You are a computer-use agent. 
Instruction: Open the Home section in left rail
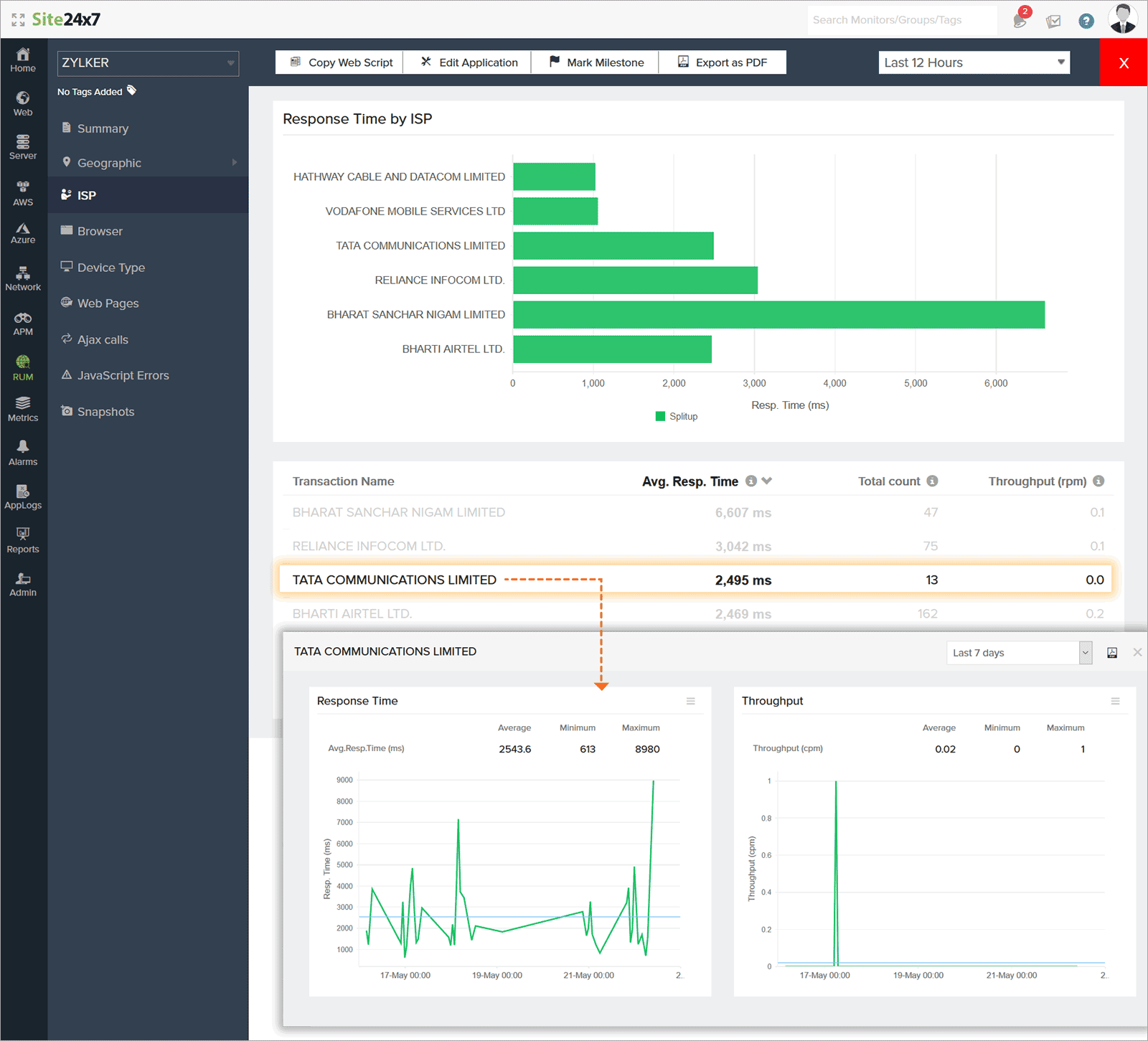coord(23,60)
